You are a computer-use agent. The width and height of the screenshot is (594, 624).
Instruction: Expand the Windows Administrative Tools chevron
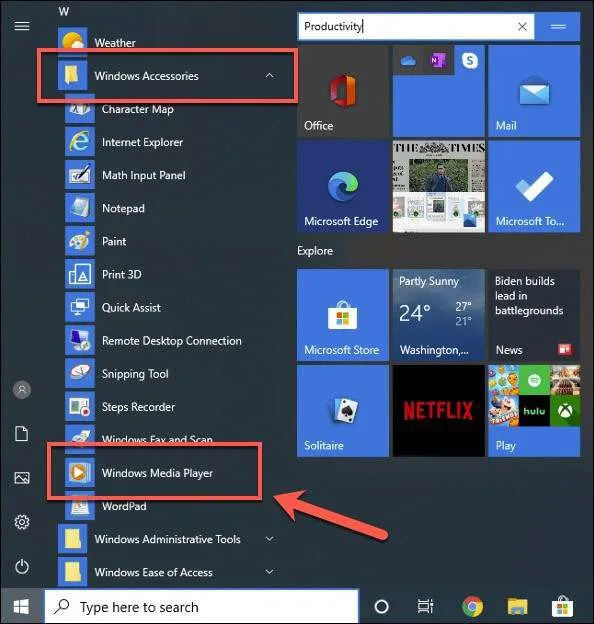(270, 539)
